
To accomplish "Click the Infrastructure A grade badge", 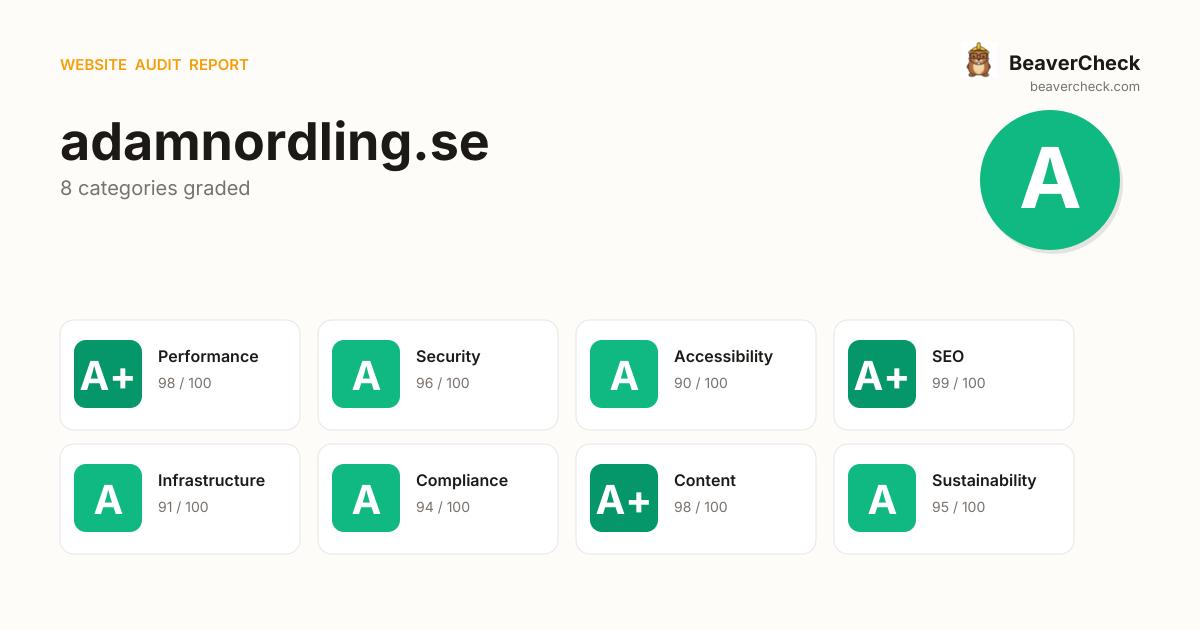I will pyautogui.click(x=108, y=498).
